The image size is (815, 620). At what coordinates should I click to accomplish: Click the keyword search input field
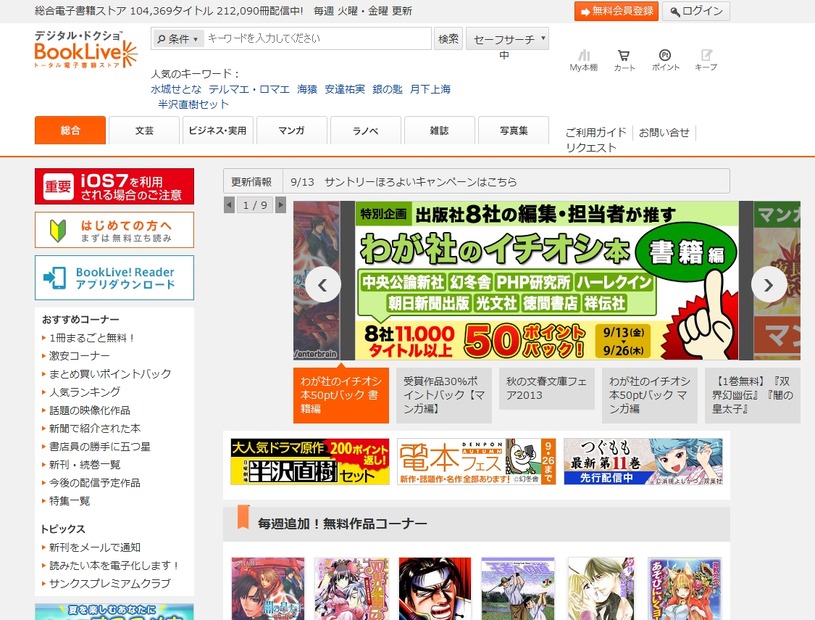[x=317, y=38]
